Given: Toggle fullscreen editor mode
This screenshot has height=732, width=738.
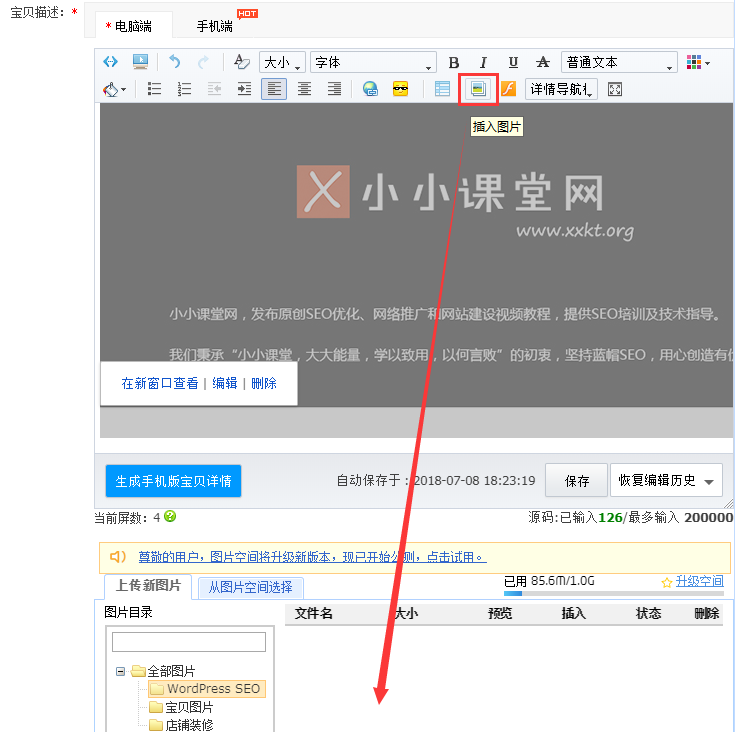Looking at the screenshot, I should pyautogui.click(x=615, y=89).
